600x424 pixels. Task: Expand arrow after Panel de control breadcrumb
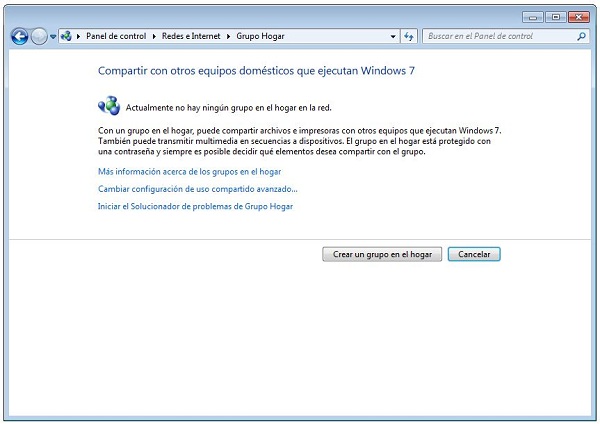coord(154,36)
